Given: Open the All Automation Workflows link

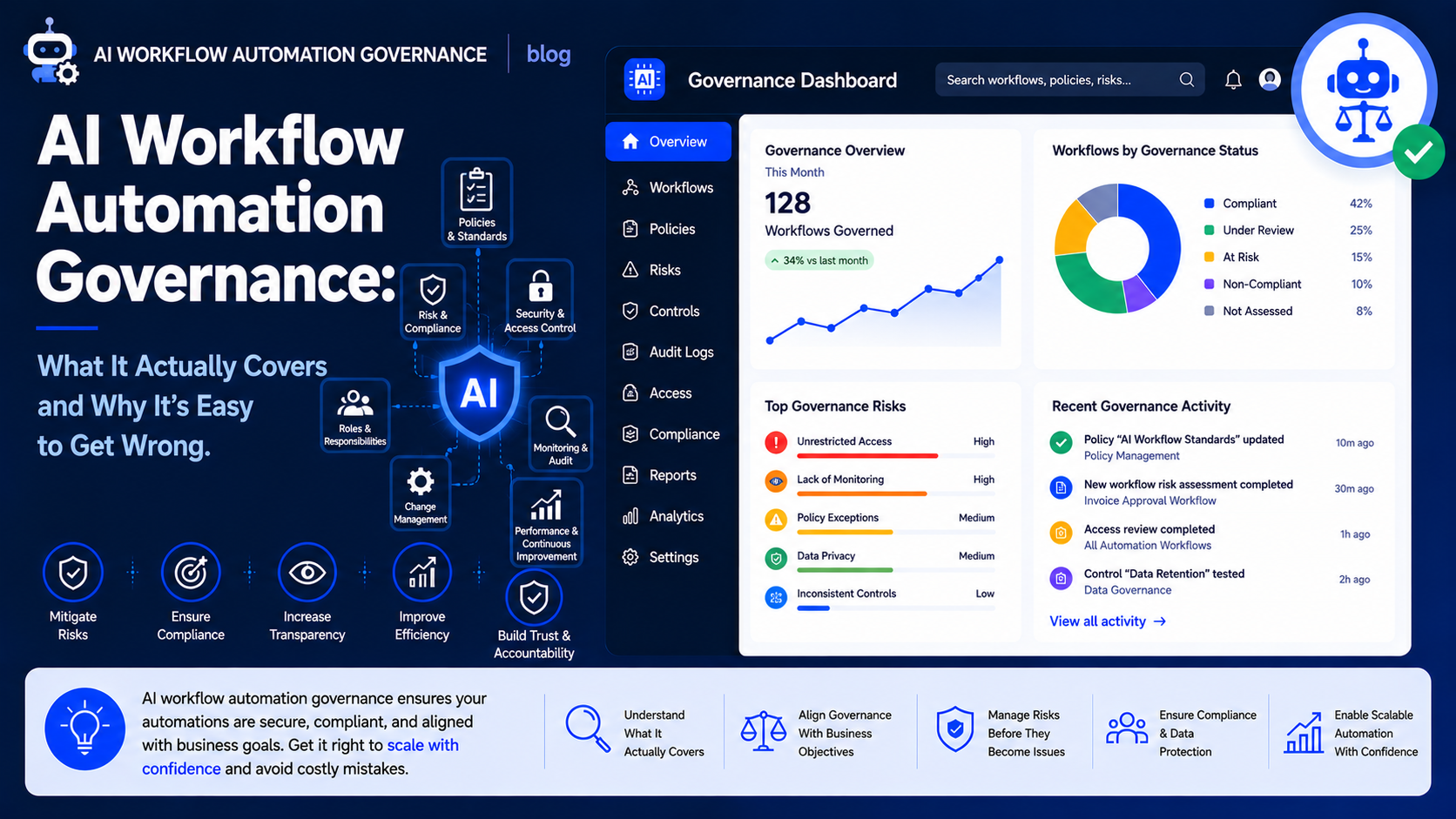Looking at the screenshot, I should (x=1147, y=546).
